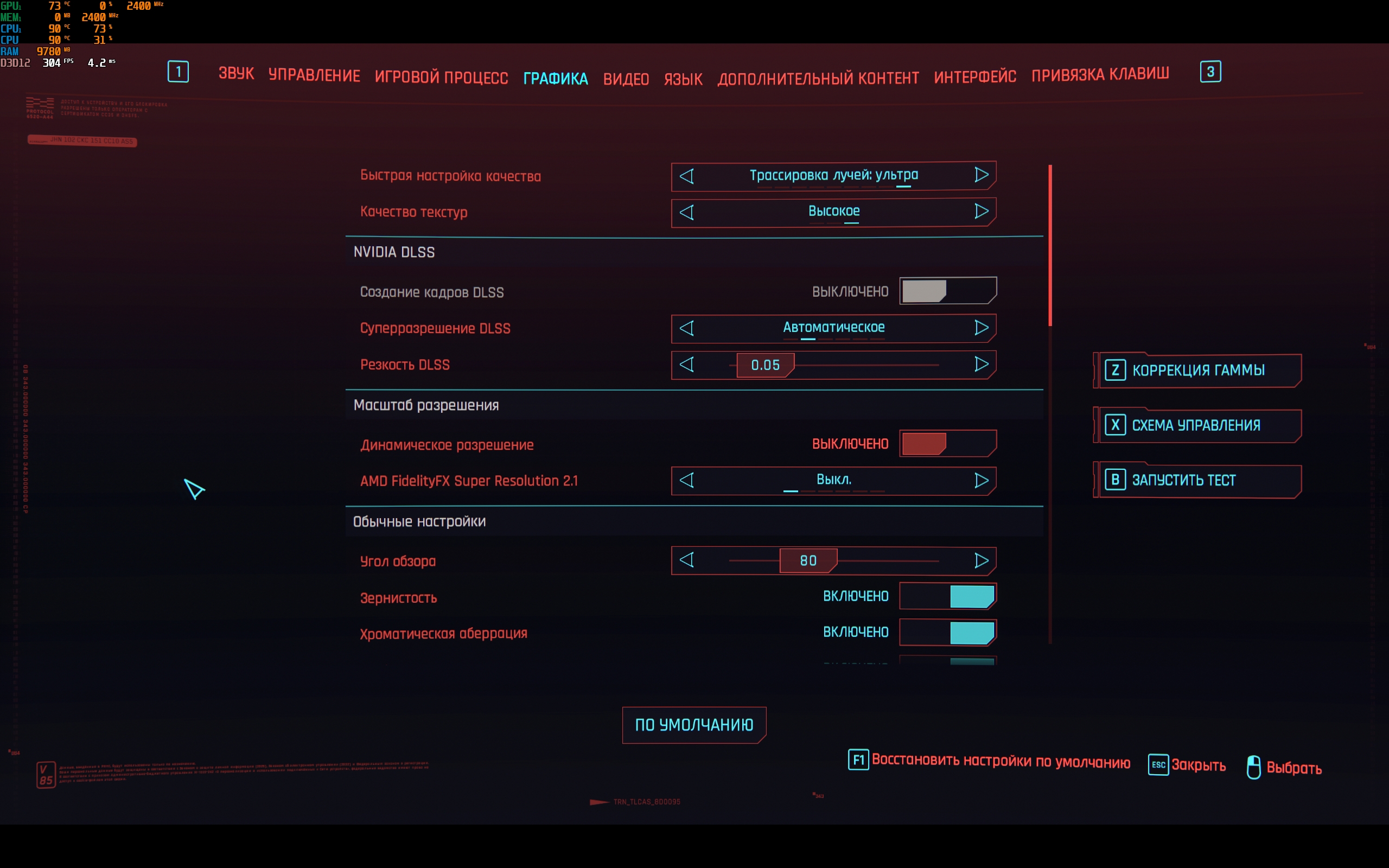The height and width of the screenshot is (868, 1389).
Task: Turn off Хроматическая аберрация switch
Action: tap(947, 632)
